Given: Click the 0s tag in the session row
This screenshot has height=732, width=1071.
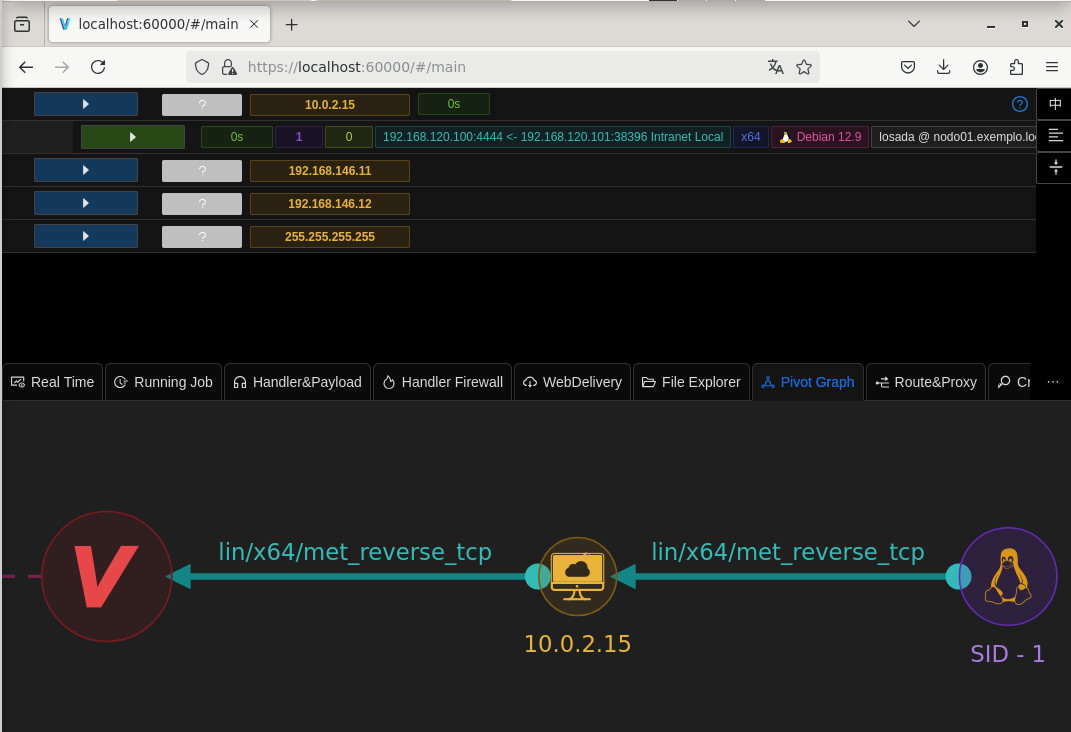Looking at the screenshot, I should coord(236,137).
